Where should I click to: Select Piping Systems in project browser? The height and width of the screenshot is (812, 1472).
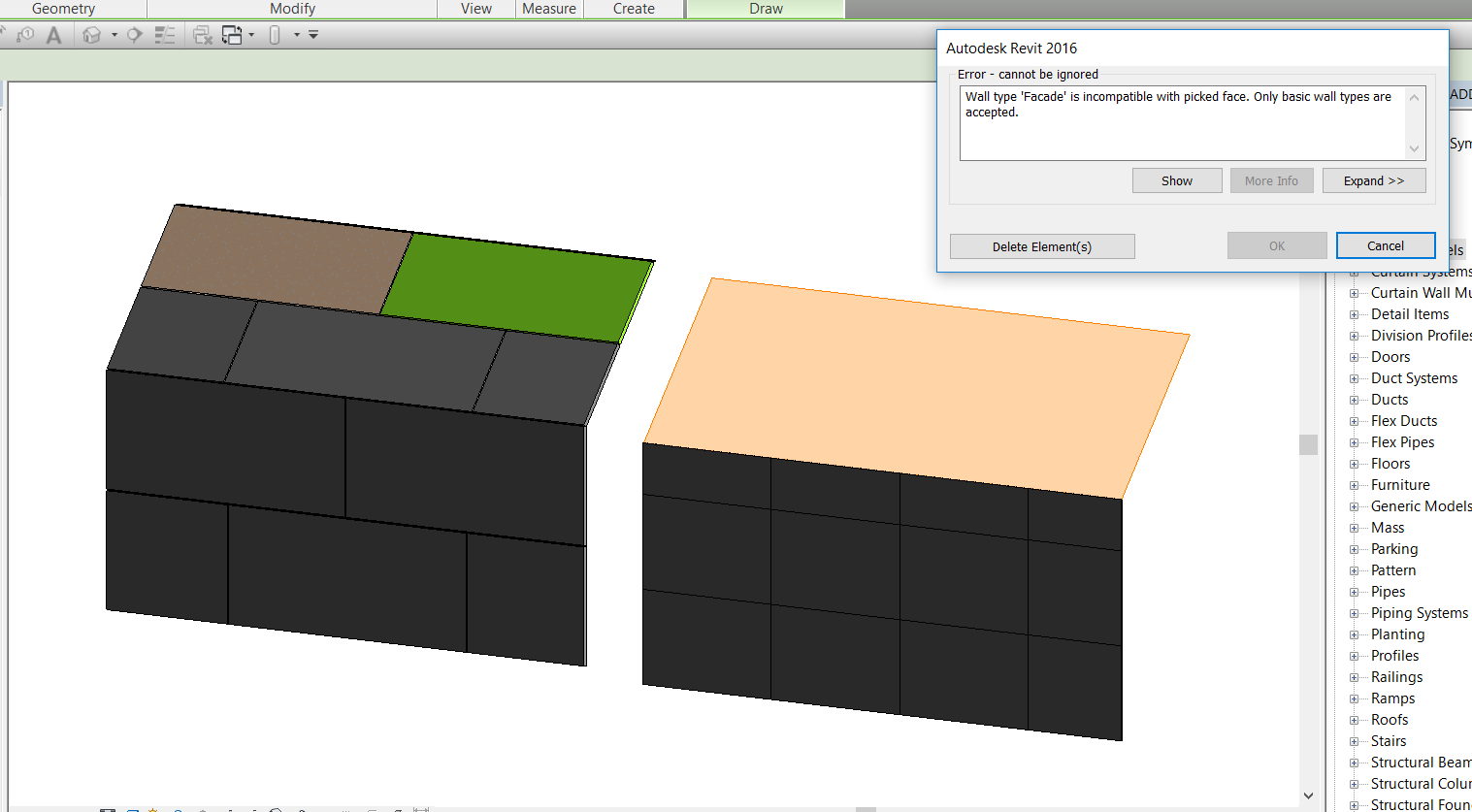point(1420,613)
